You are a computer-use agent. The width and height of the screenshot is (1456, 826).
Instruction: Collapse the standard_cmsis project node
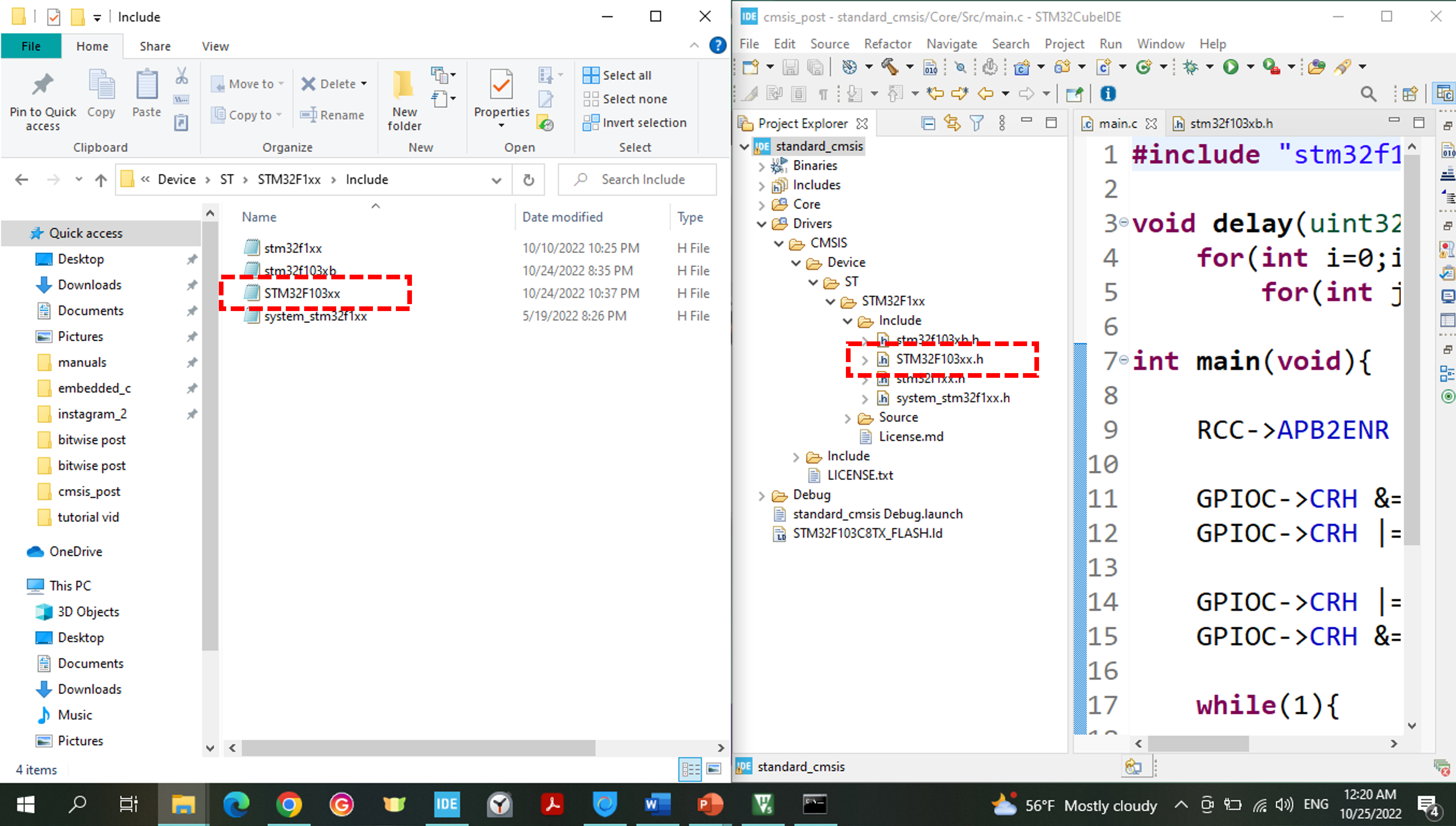pos(745,147)
